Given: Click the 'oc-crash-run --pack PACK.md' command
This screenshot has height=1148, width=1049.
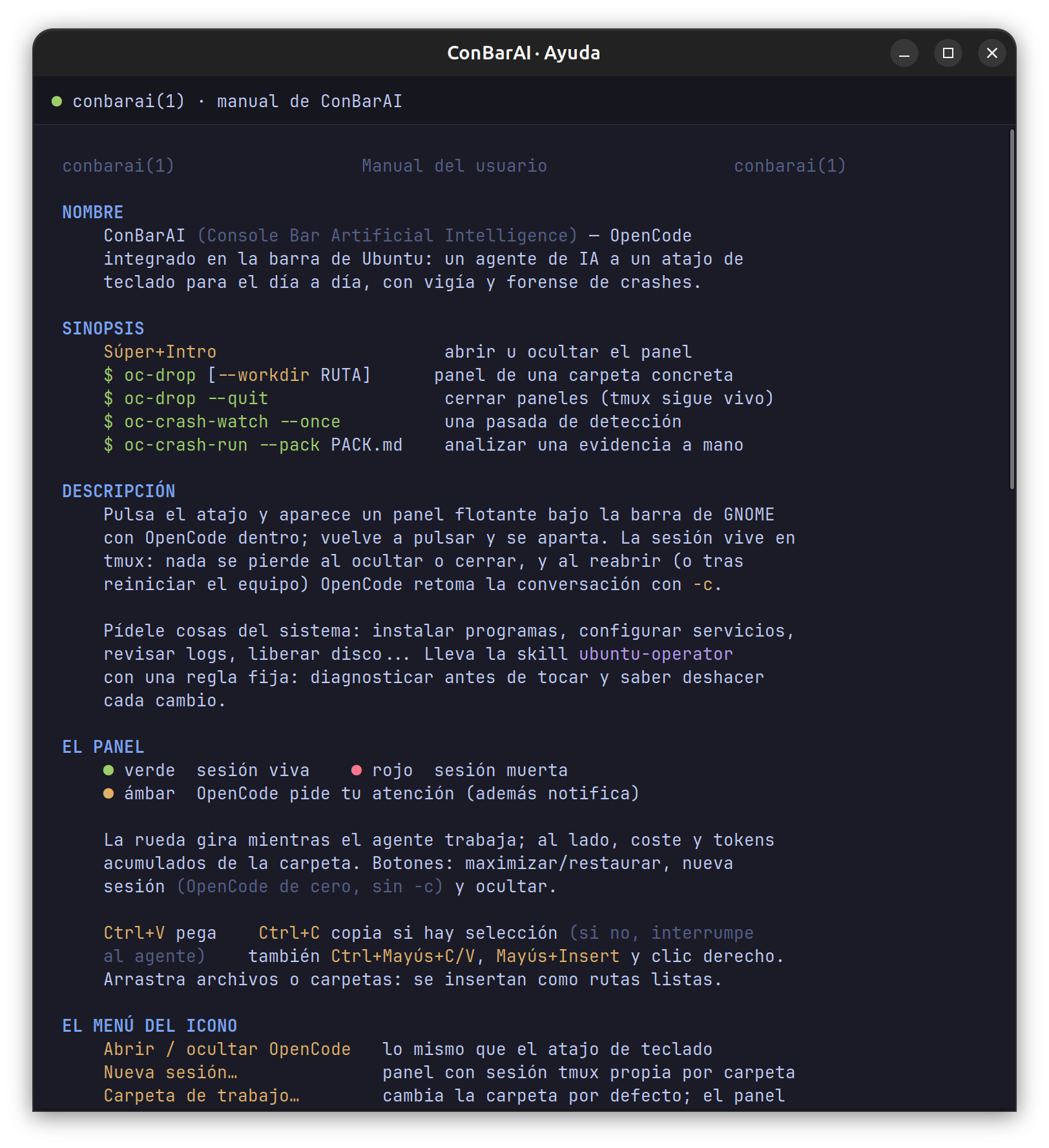Looking at the screenshot, I should click(x=264, y=445).
